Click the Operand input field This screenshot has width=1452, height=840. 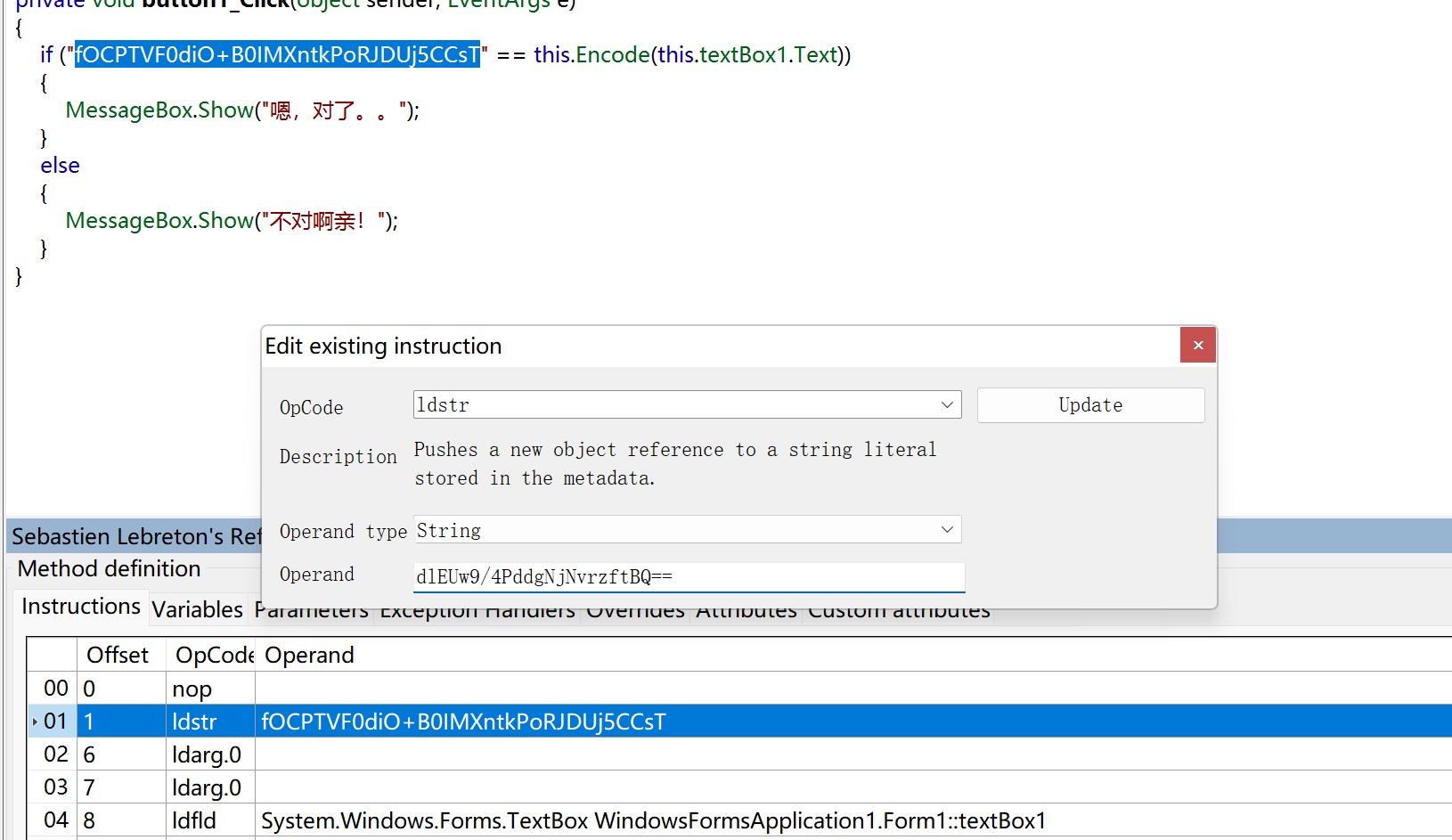[689, 577]
